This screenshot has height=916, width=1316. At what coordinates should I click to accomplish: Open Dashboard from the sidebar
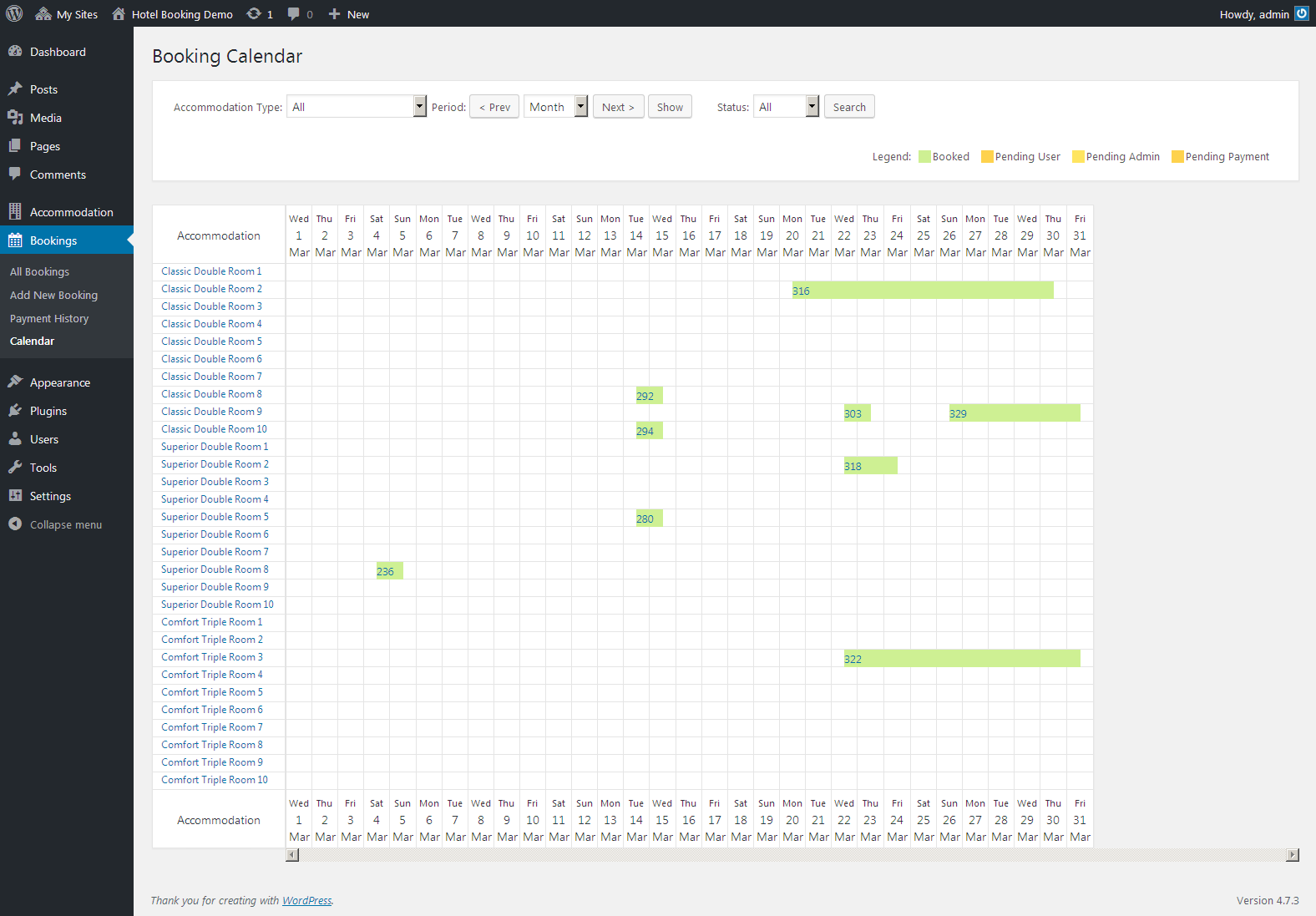58,52
